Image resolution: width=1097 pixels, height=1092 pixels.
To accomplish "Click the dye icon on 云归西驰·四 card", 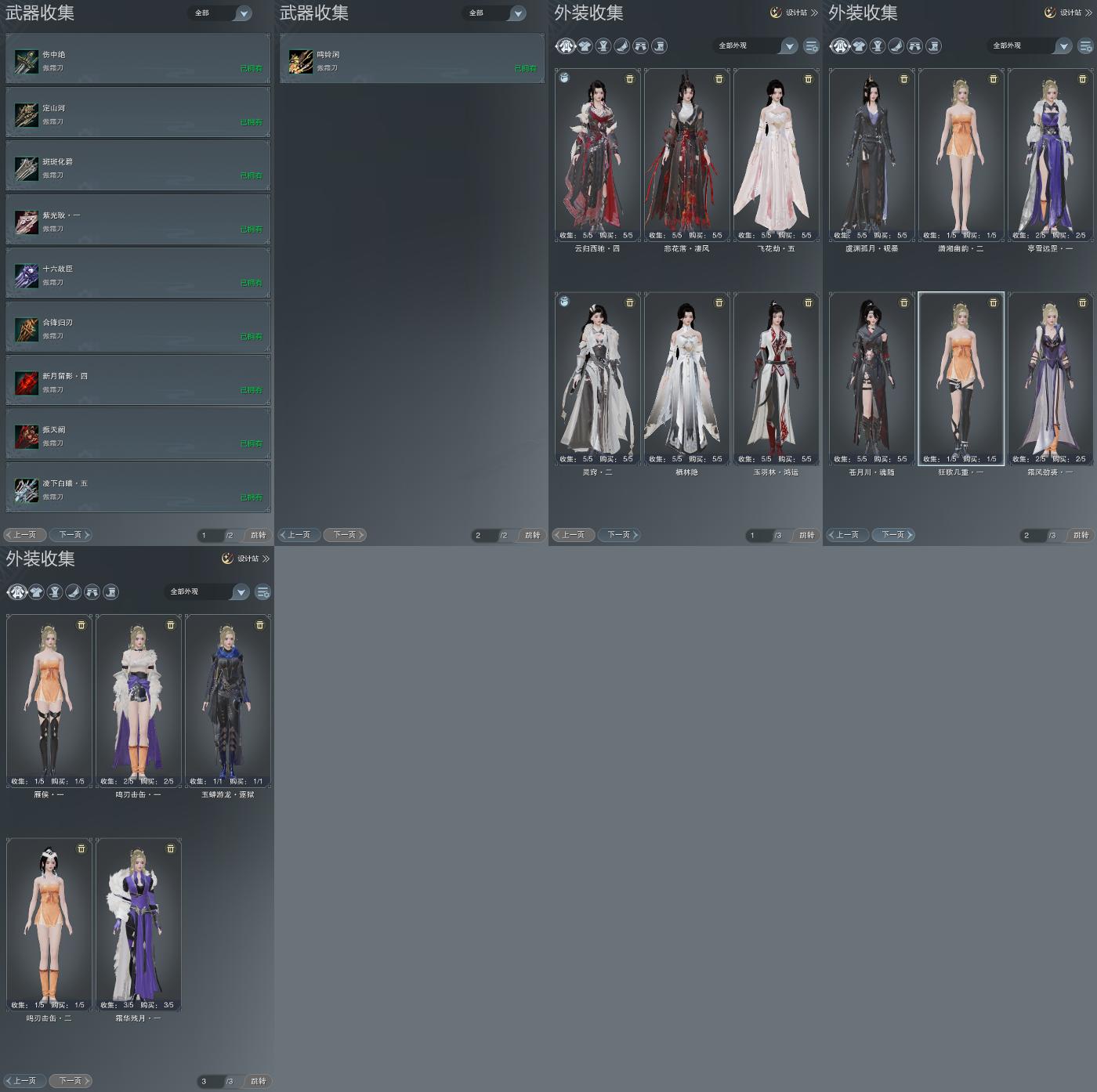I will pyautogui.click(x=564, y=78).
